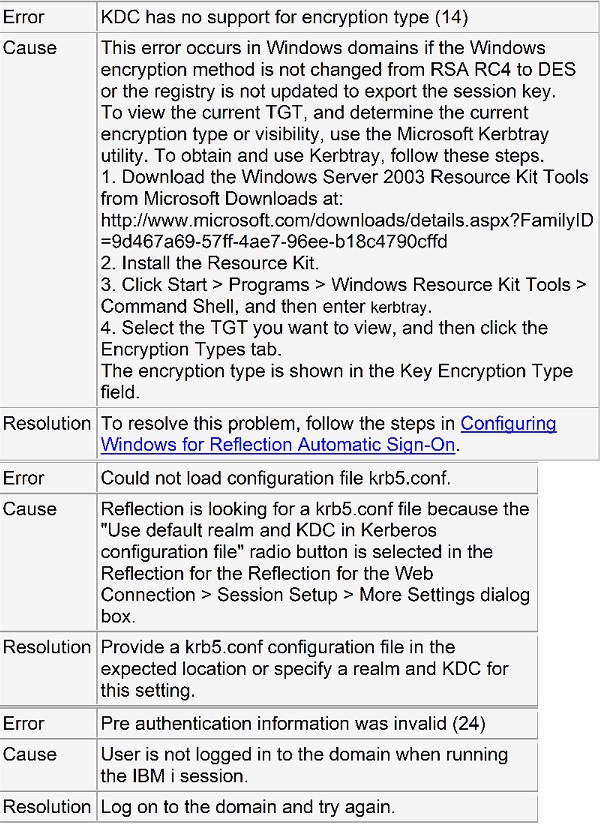
Task: Click the Cause label beside the krb5.conf explanation
Action: click(30, 509)
